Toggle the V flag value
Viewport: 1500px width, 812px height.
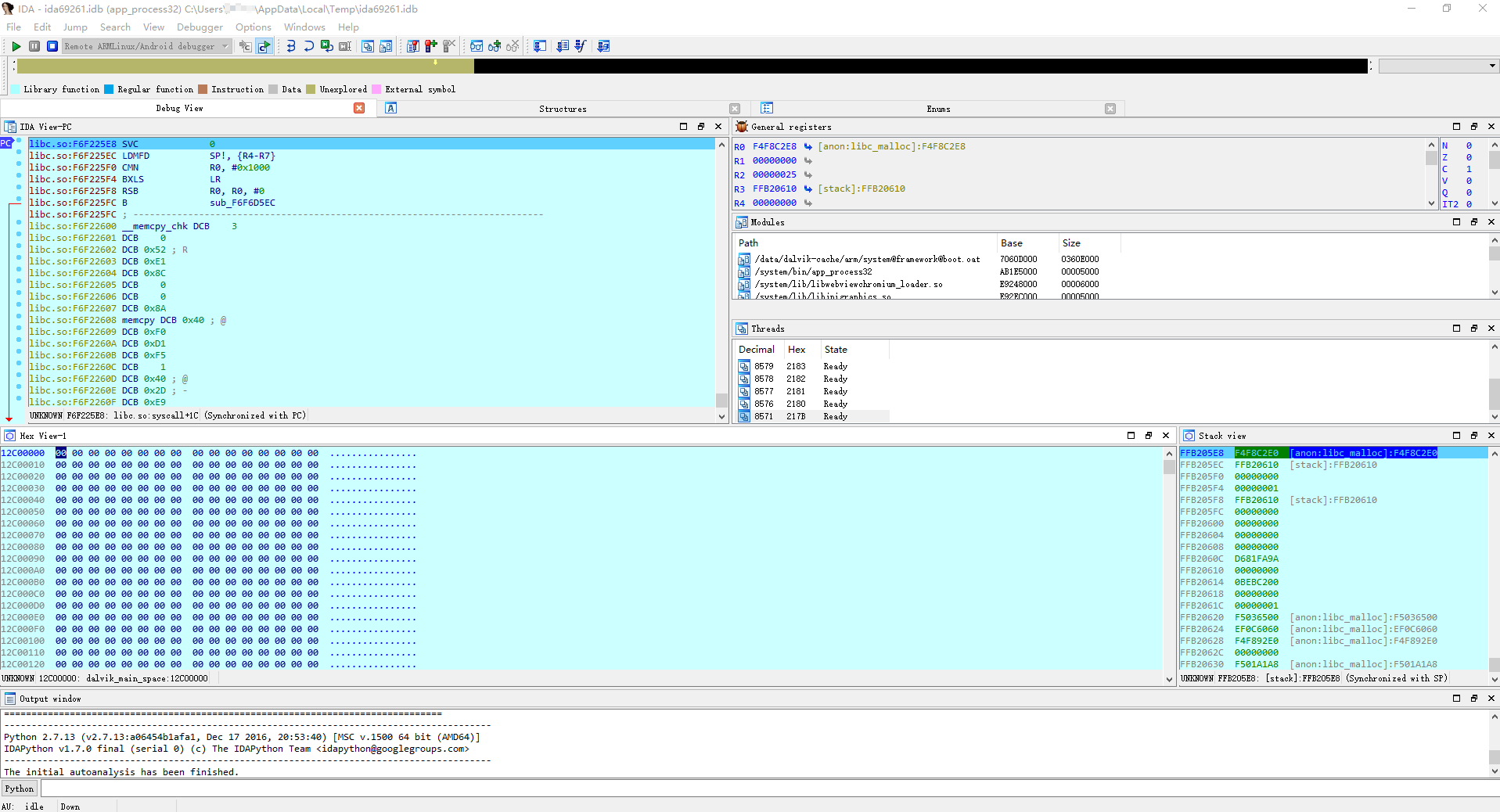point(1469,181)
